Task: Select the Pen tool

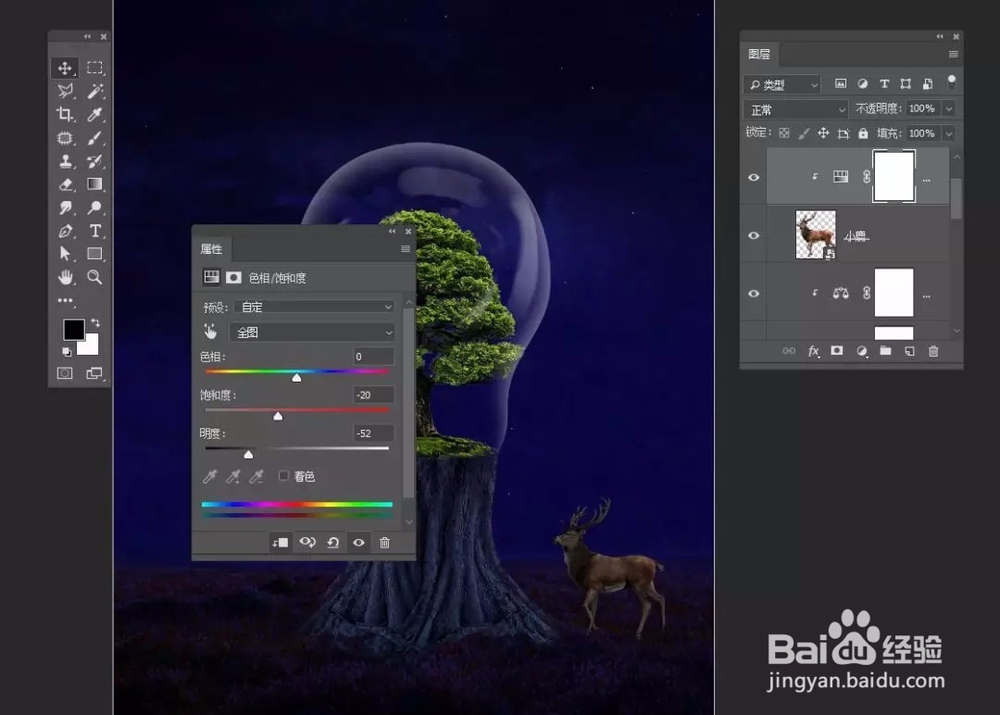Action: tap(65, 231)
